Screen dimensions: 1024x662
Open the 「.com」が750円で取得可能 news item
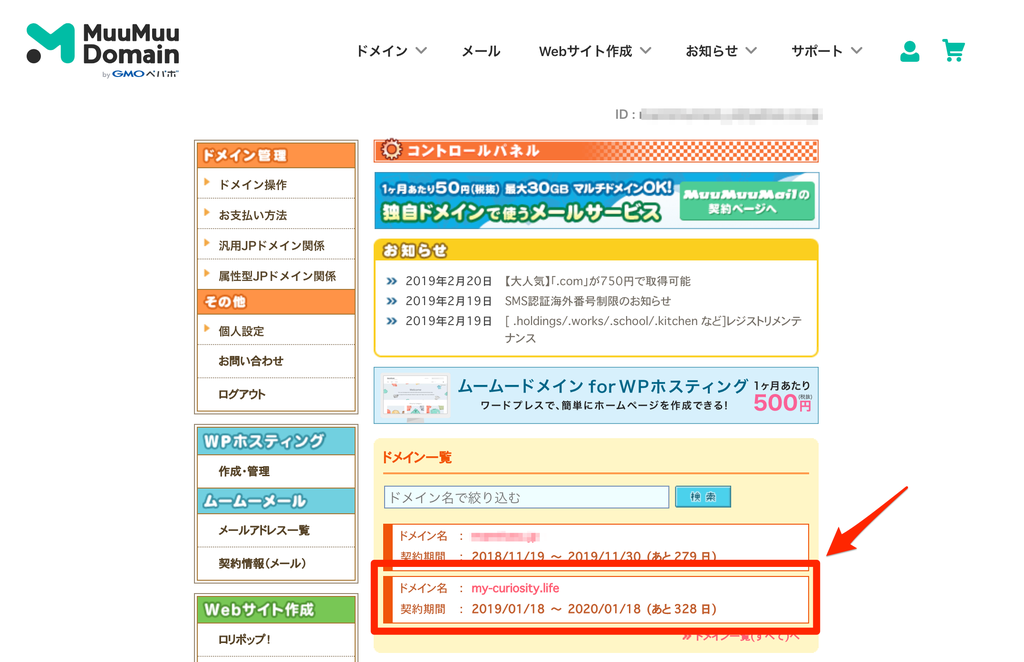597,281
